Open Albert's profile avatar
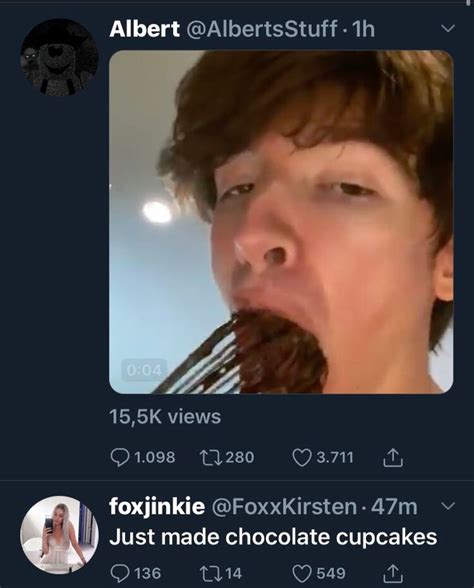The width and height of the screenshot is (474, 588). [x=59, y=57]
